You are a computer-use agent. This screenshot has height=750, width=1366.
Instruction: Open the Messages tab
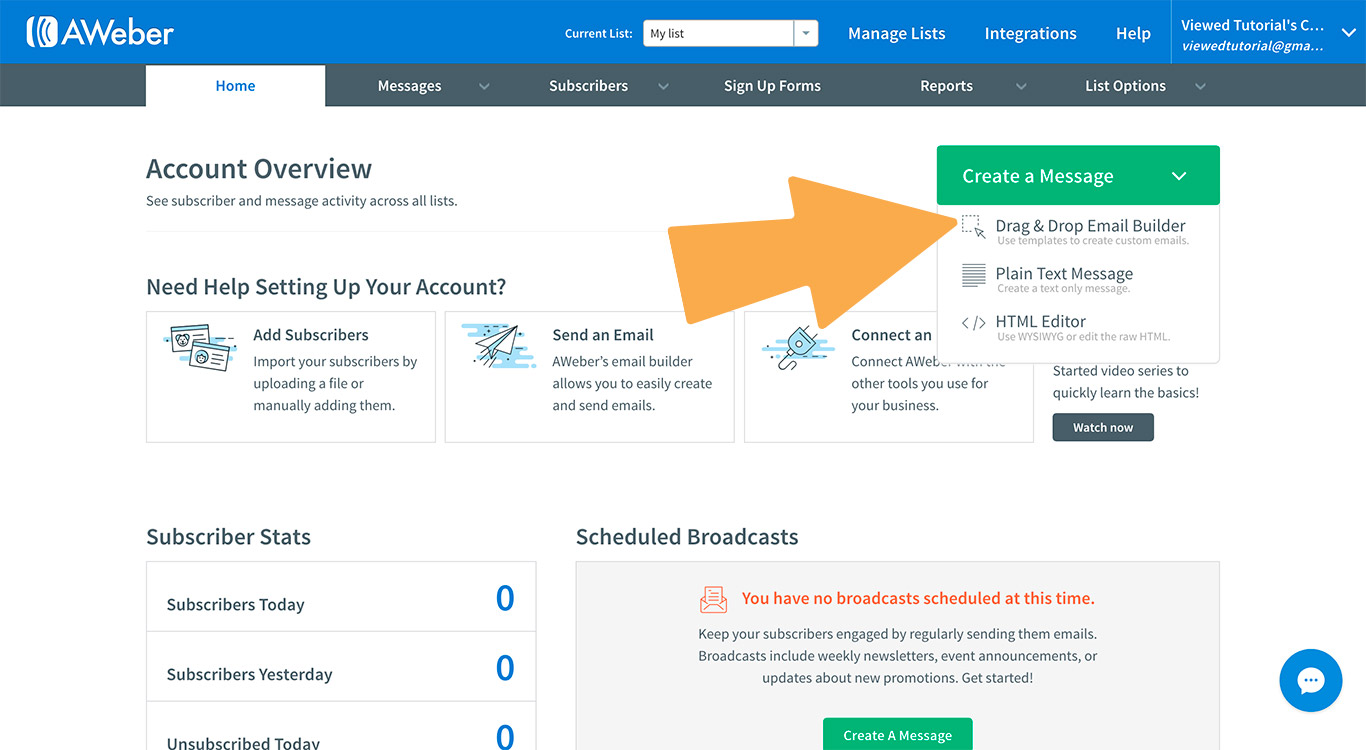(409, 86)
